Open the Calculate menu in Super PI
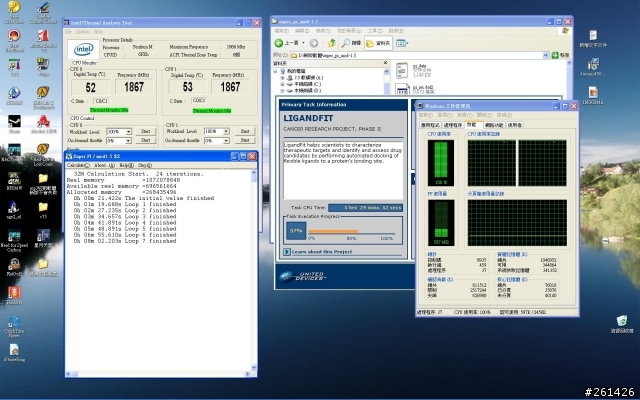 tap(78, 165)
